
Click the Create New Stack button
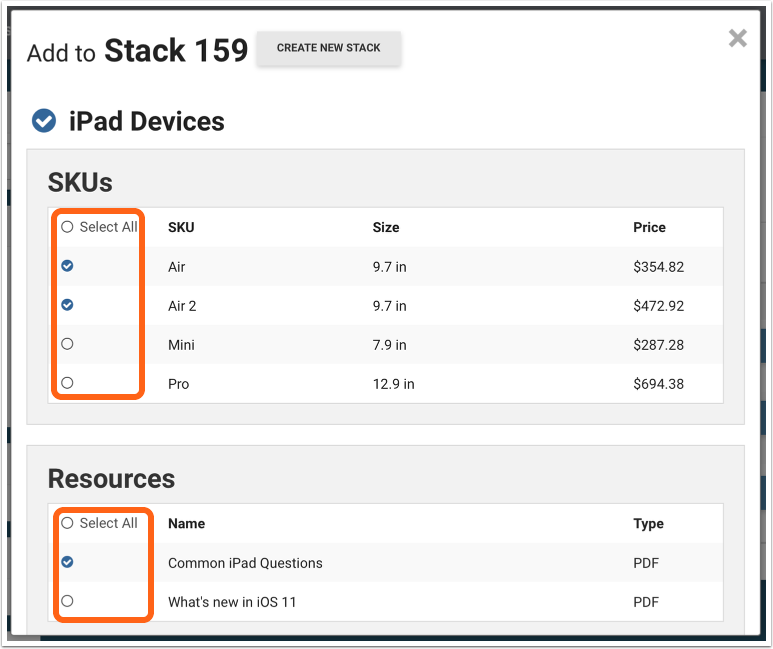tap(328, 48)
